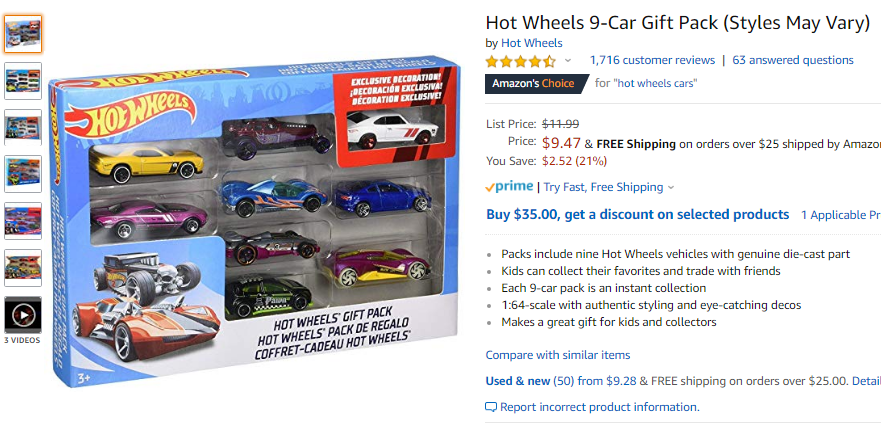Expand the rating breakdown arrow
Viewport: 881px width, 438px height.
[x=567, y=61]
